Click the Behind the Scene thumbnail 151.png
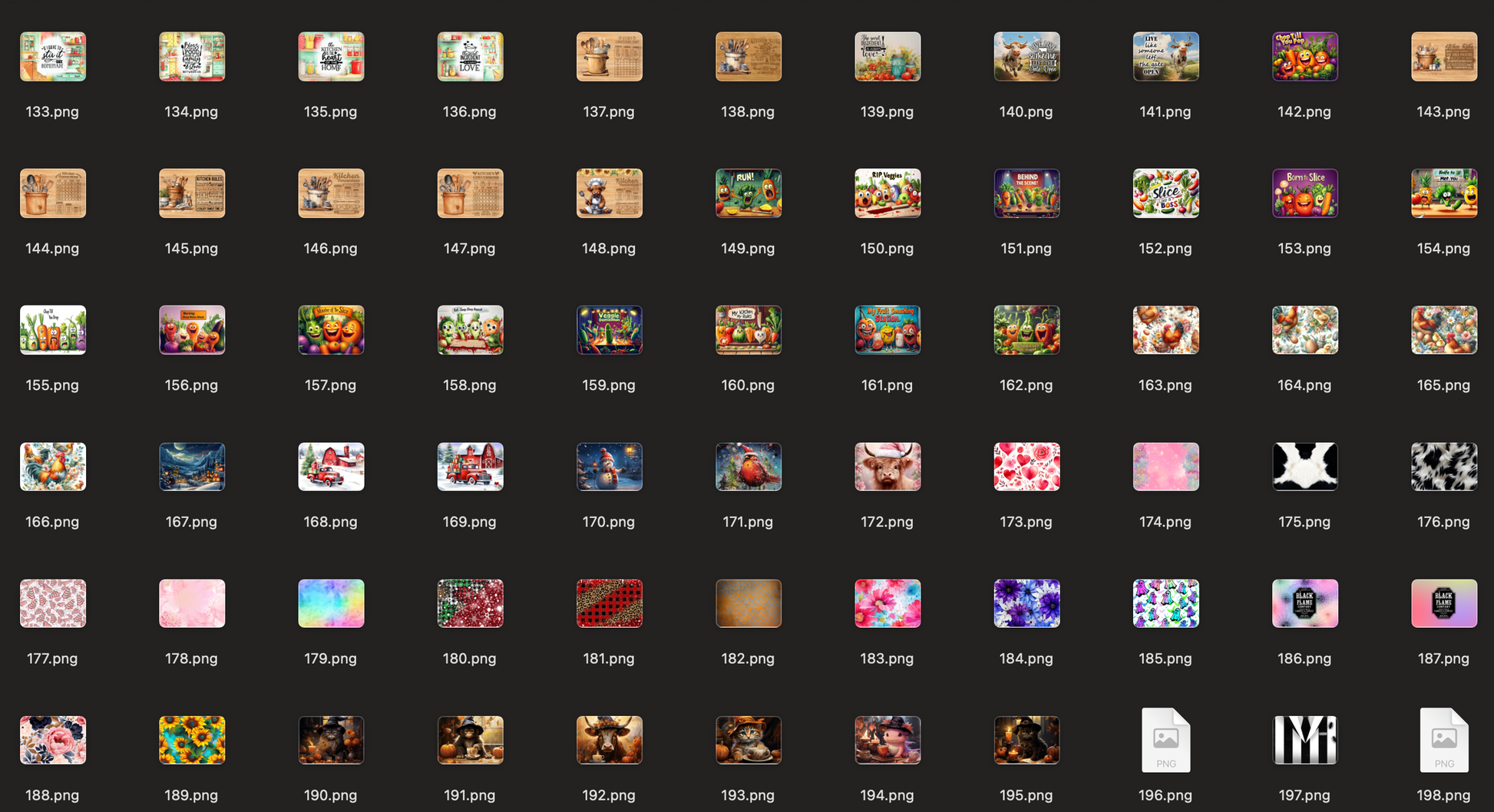1494x812 pixels. (1026, 193)
